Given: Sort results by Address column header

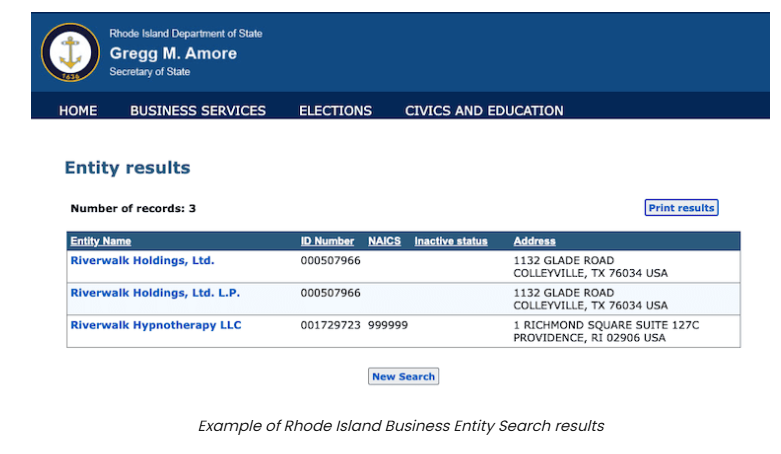Looking at the screenshot, I should coord(534,241).
